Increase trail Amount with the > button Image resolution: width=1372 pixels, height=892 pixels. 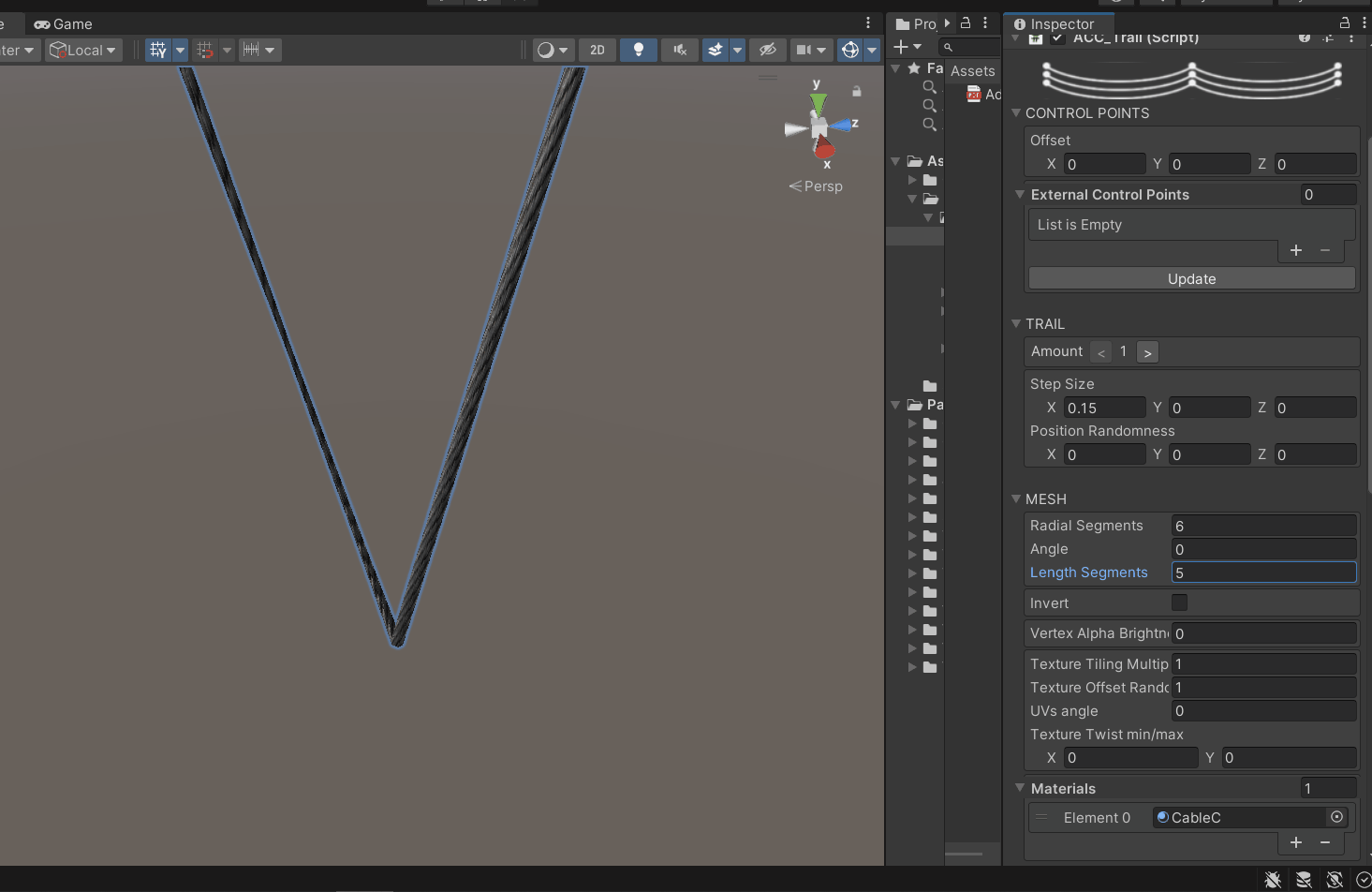tap(1147, 352)
